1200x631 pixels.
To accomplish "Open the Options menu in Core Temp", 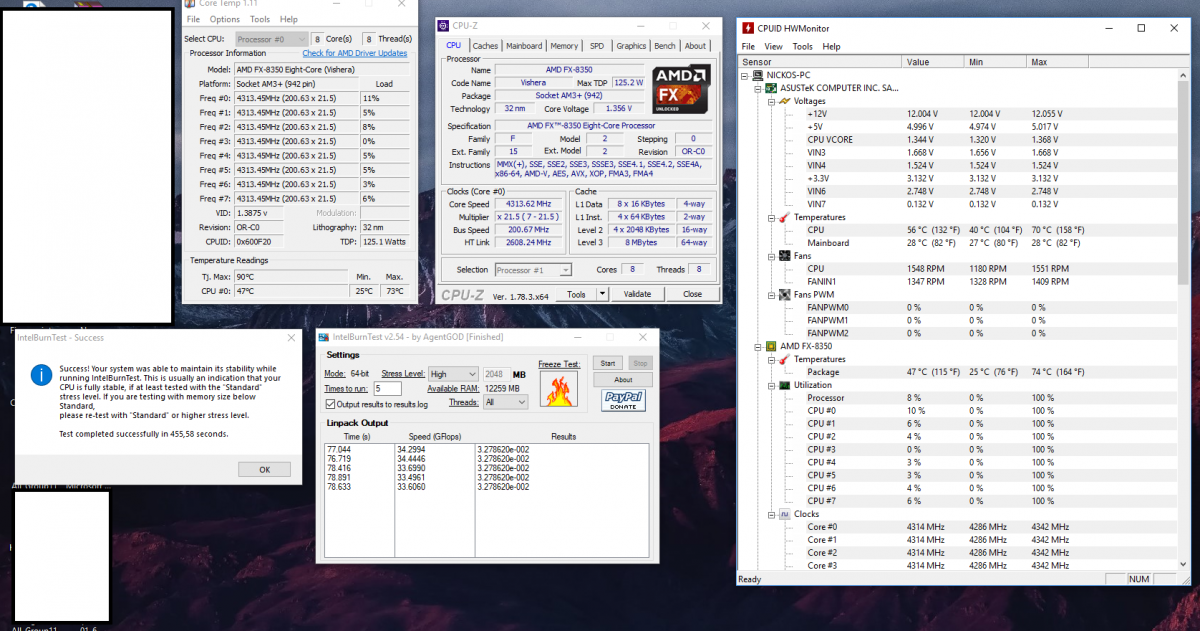I will pyautogui.click(x=225, y=19).
